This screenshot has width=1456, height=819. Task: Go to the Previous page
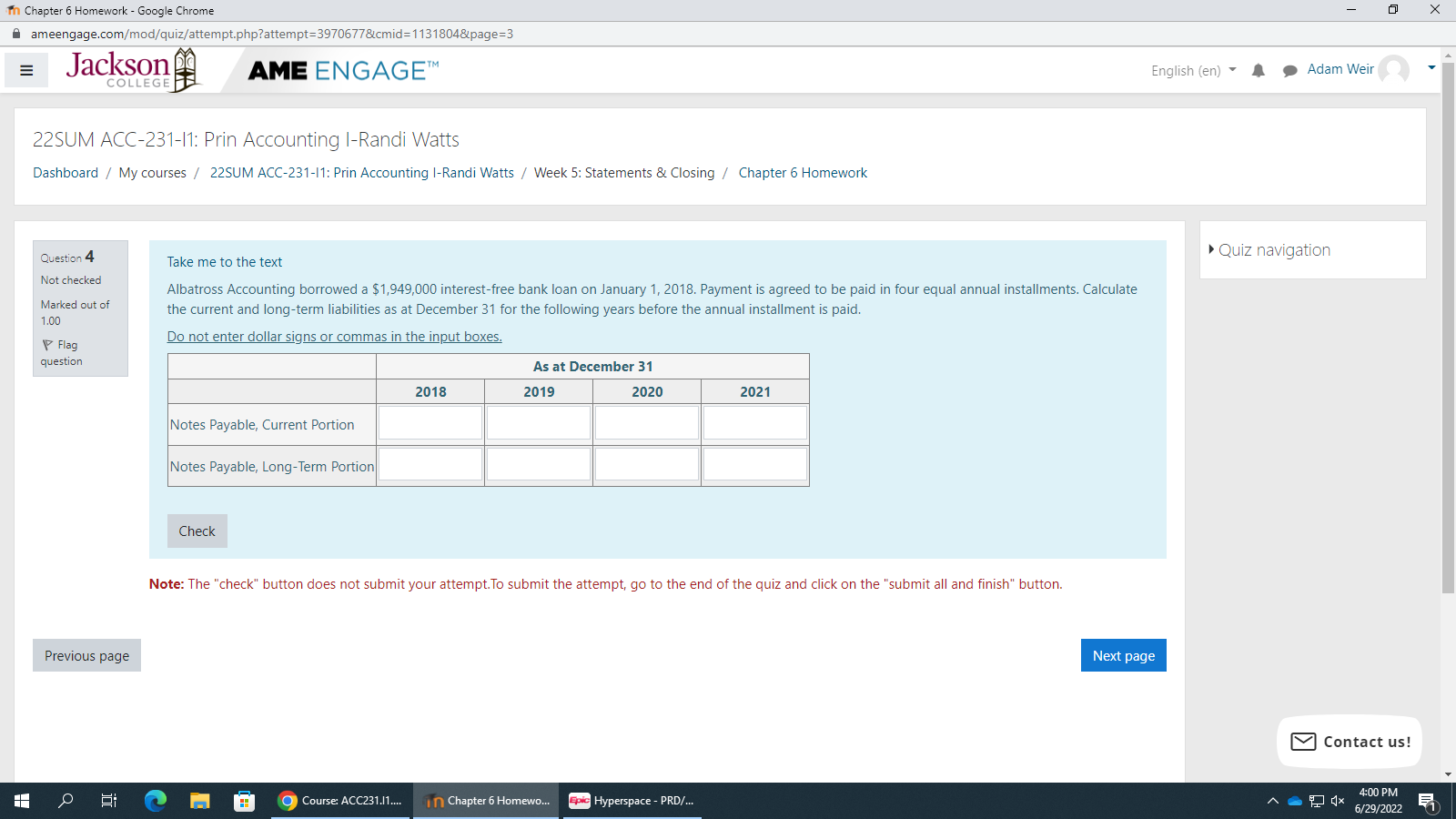(86, 655)
